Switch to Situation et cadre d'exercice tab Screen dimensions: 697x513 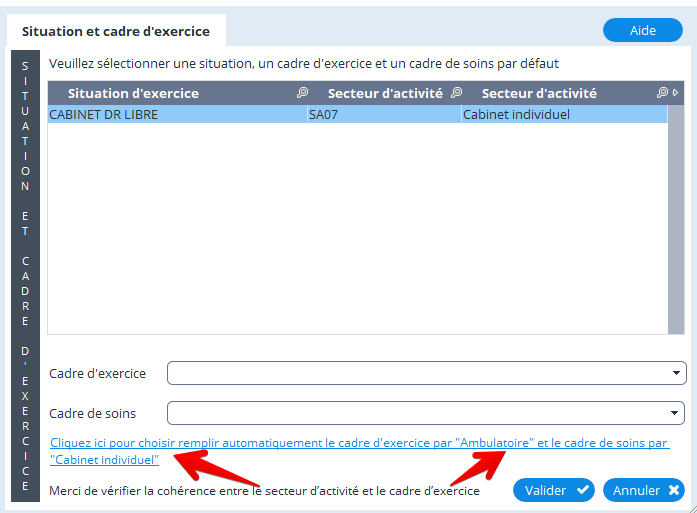pyautogui.click(x=116, y=31)
